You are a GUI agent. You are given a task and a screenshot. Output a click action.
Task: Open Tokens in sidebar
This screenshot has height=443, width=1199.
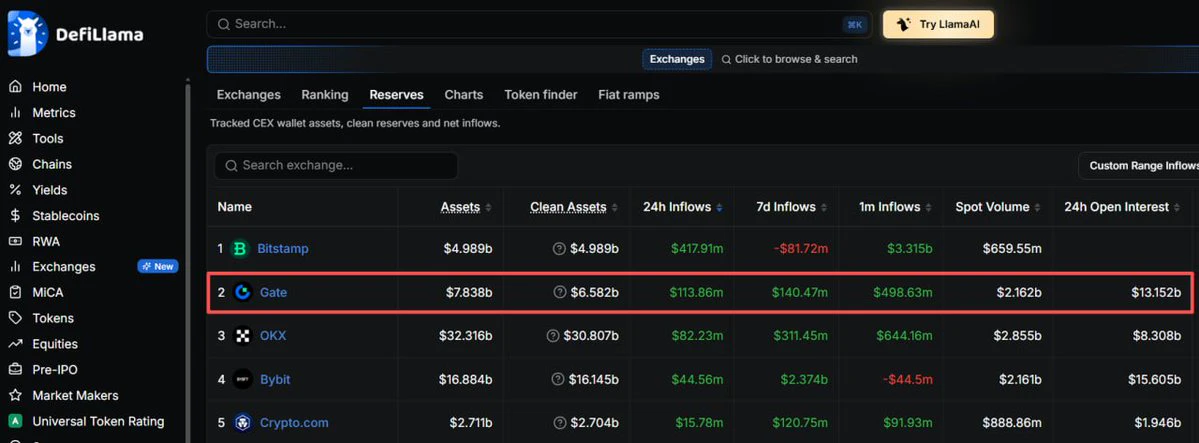53,318
